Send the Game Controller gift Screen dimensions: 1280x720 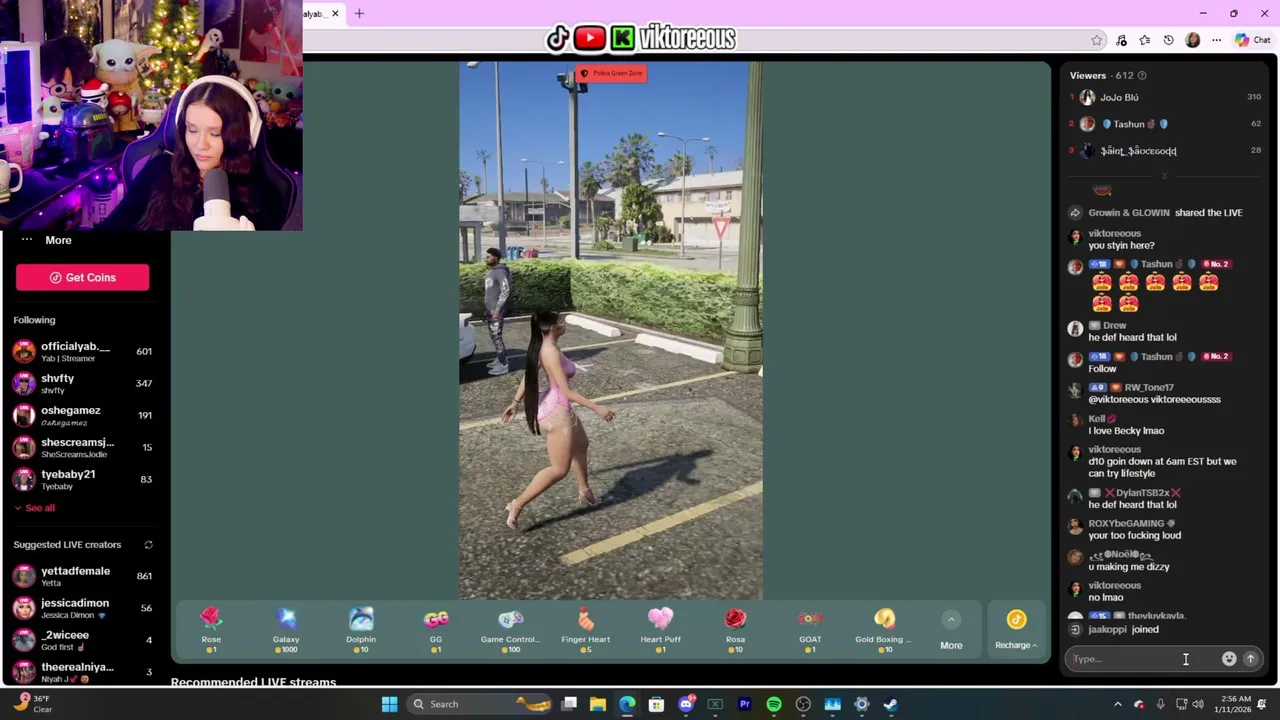[510, 630]
